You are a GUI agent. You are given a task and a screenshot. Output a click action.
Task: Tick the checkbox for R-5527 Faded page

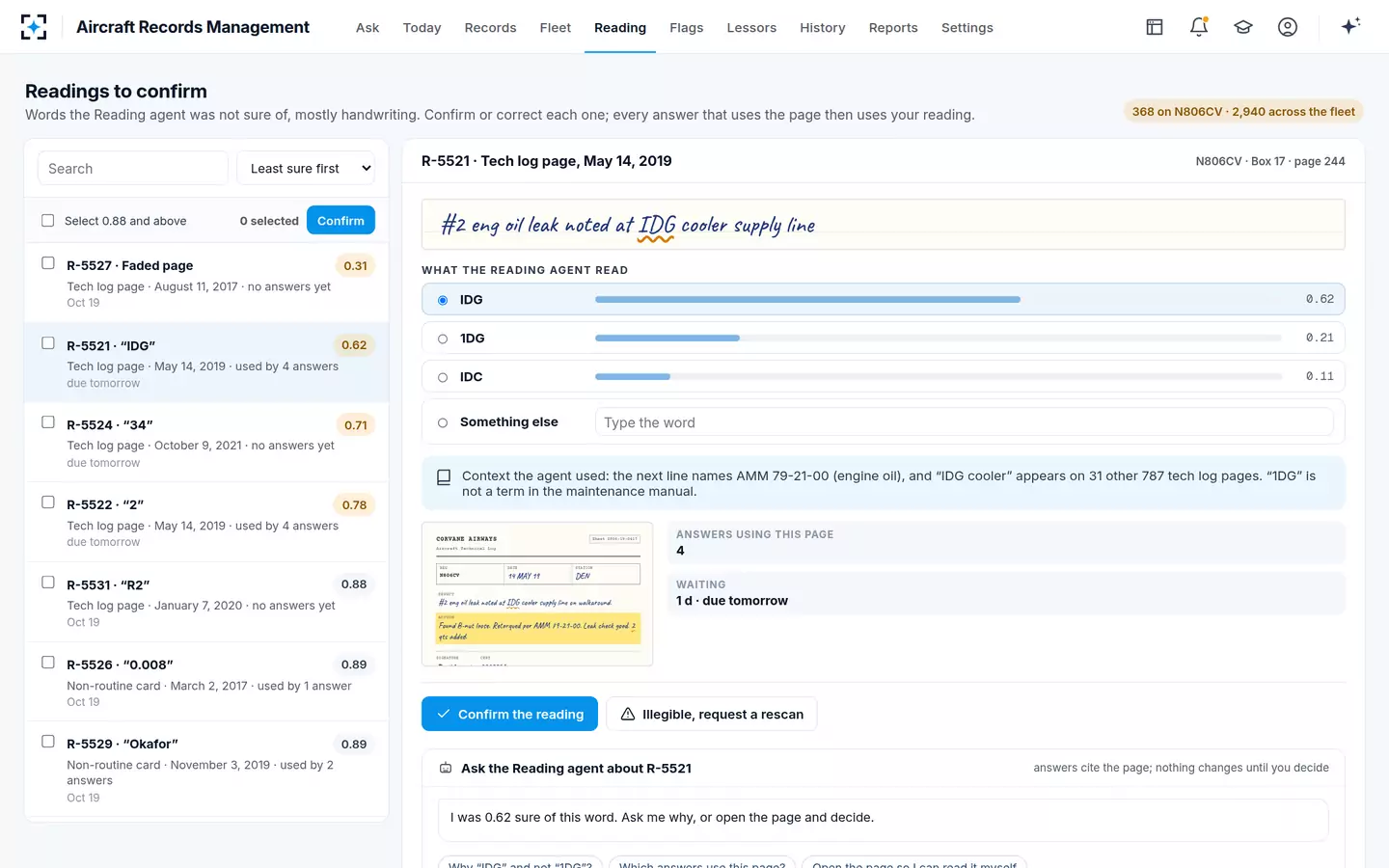(x=48, y=263)
